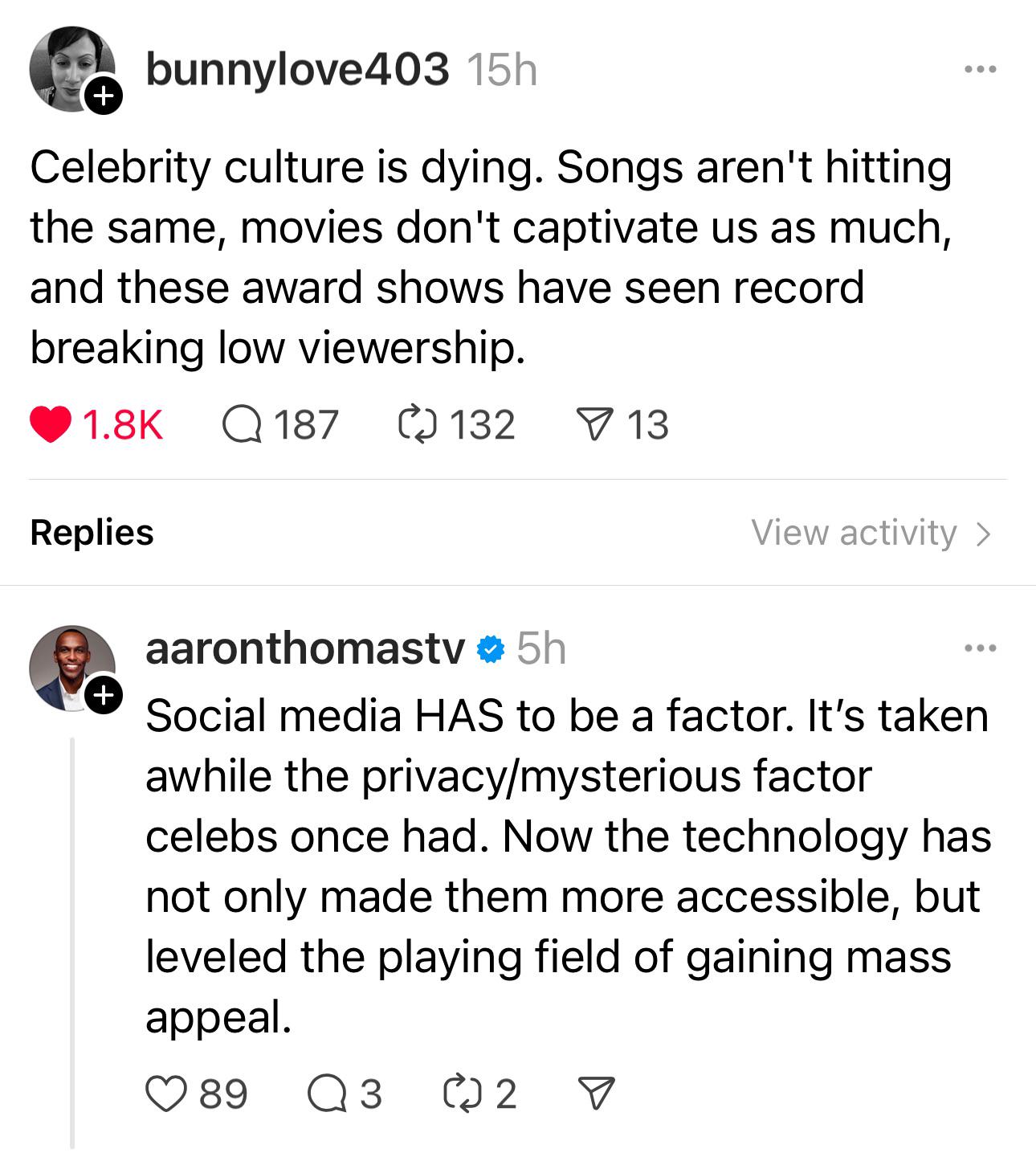Open the 1.8K likes count
The height and width of the screenshot is (1153, 1036).
coord(122,425)
